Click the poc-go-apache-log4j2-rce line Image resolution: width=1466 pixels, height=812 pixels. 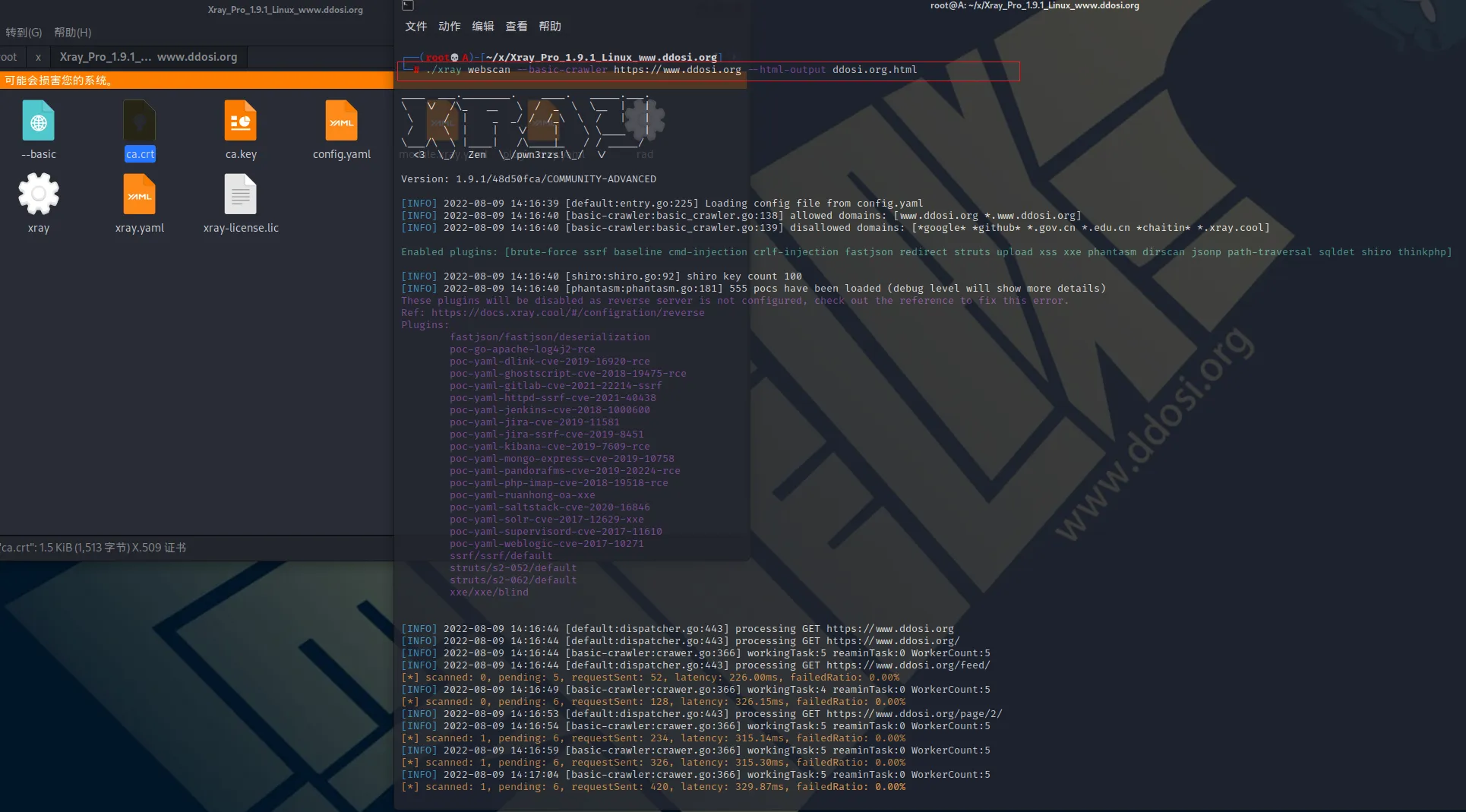click(x=522, y=349)
